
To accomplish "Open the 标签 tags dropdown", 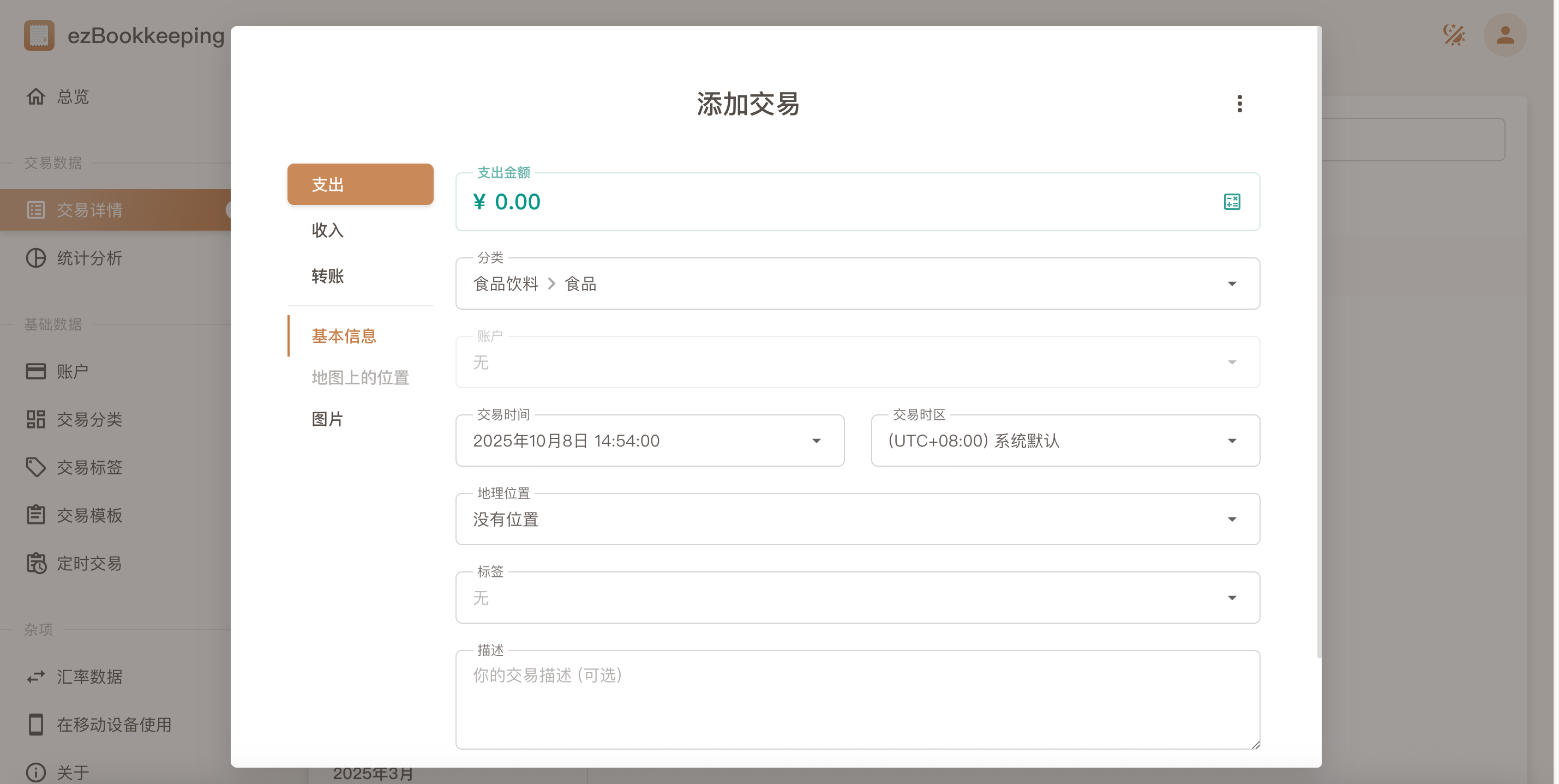I will point(857,598).
